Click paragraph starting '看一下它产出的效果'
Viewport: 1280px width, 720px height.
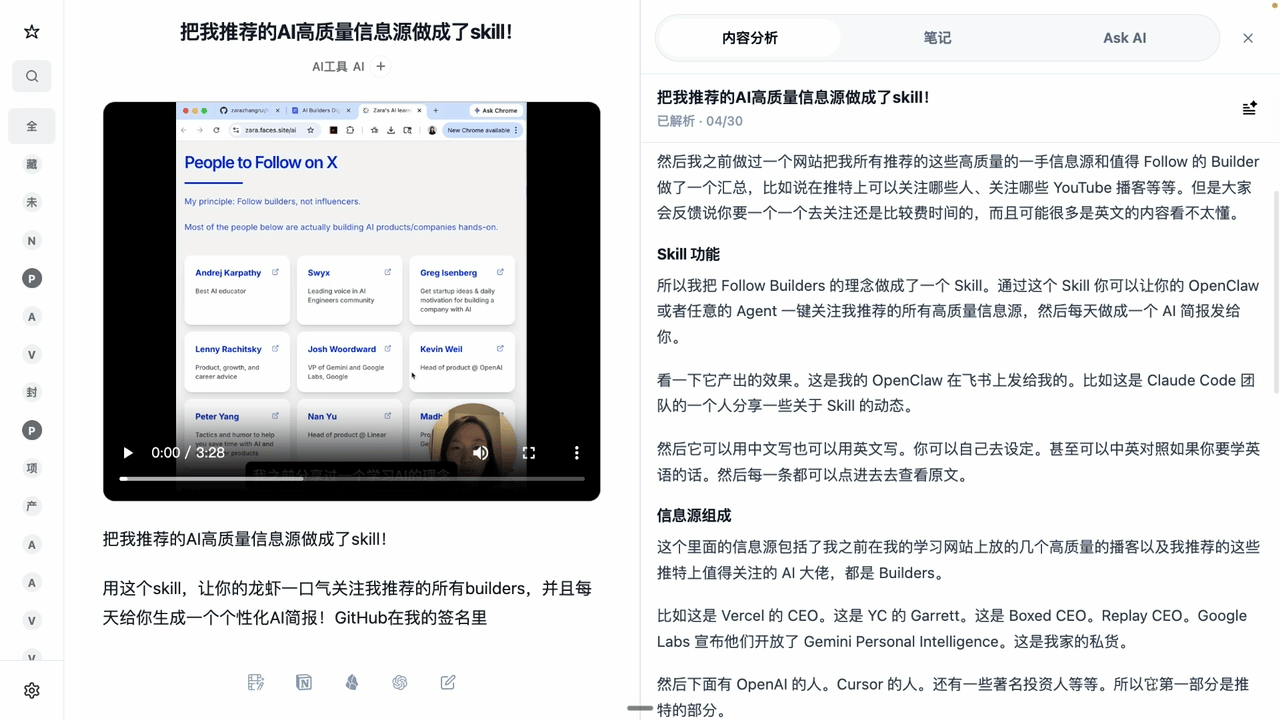click(956, 393)
